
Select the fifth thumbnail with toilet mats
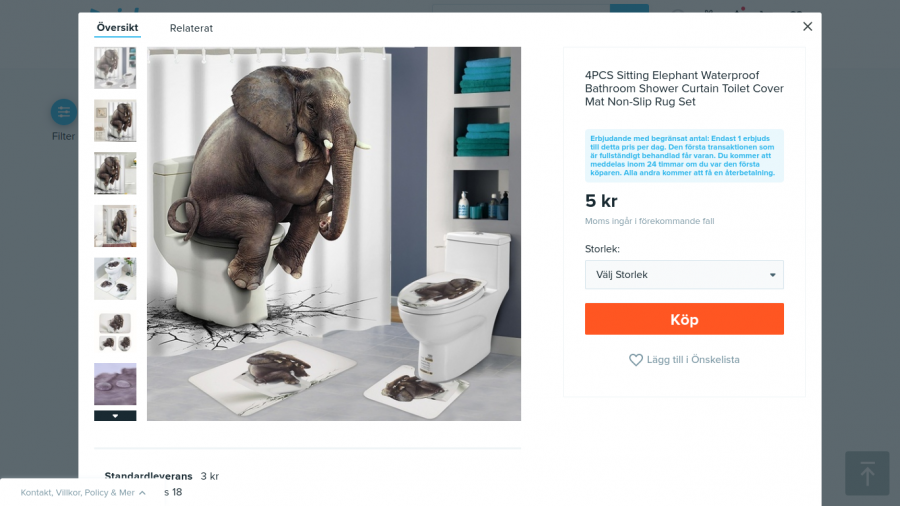click(x=115, y=278)
